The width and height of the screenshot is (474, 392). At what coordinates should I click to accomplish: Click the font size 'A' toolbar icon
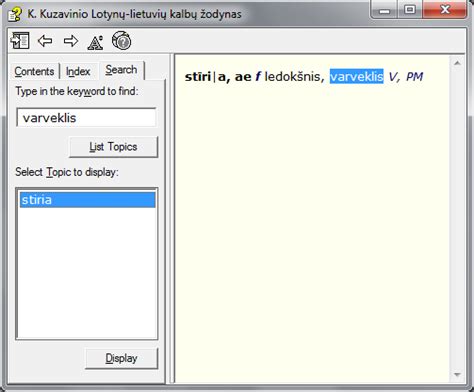click(x=95, y=42)
